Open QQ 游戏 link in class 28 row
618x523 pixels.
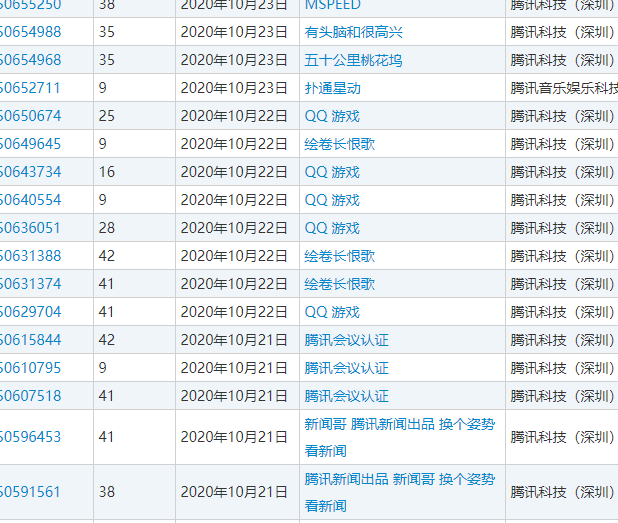[x=332, y=228]
